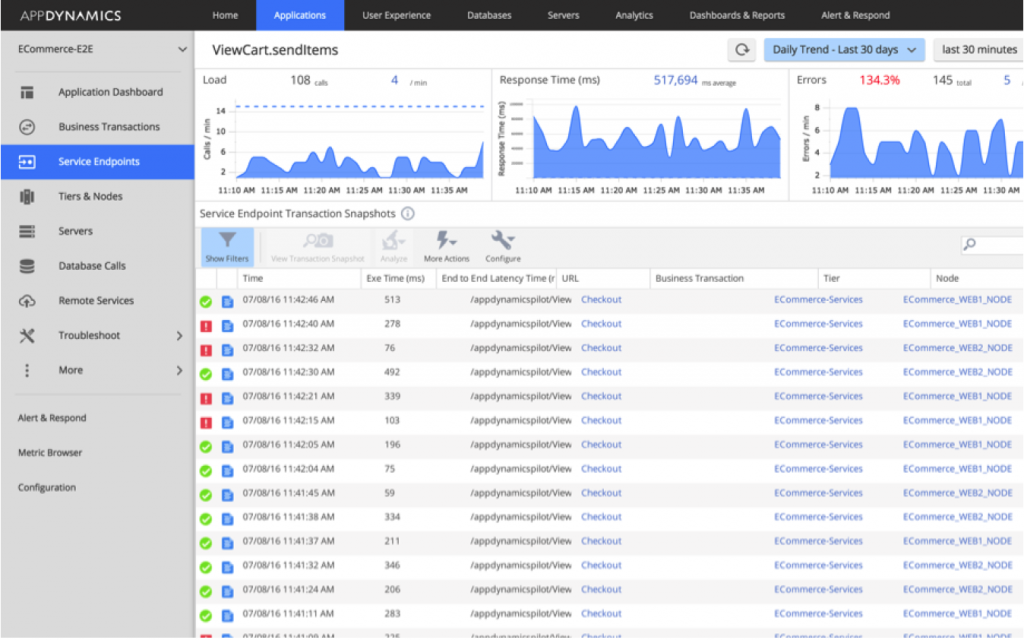This screenshot has width=1024, height=640.
Task: Open the Application Dashboard icon in sidebar
Action: (27, 92)
